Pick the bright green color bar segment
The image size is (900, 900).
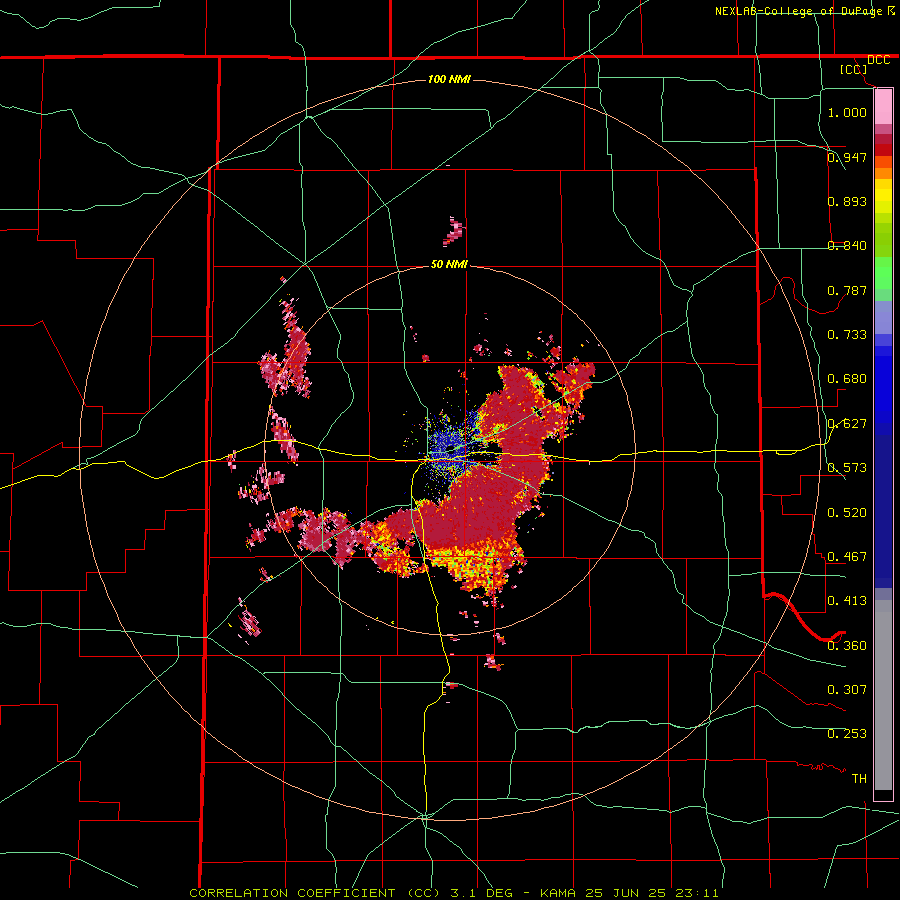pos(883,272)
